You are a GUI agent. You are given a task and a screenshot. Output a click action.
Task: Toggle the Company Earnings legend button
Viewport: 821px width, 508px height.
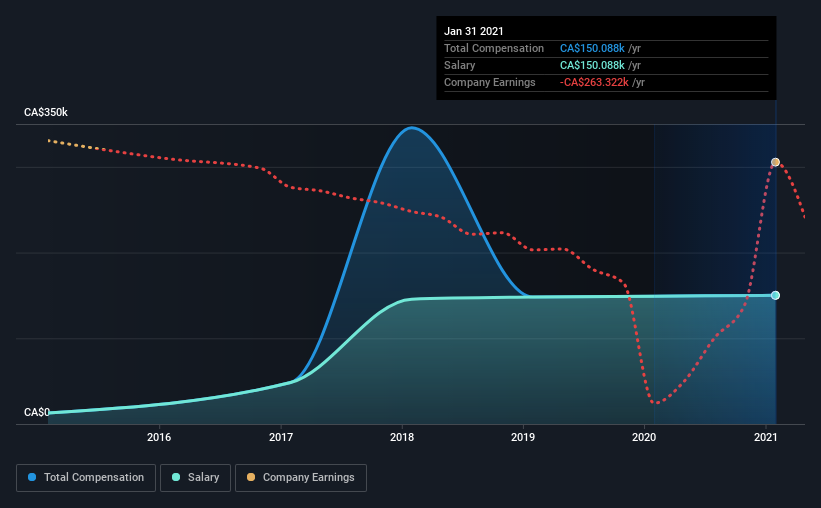tap(301, 478)
